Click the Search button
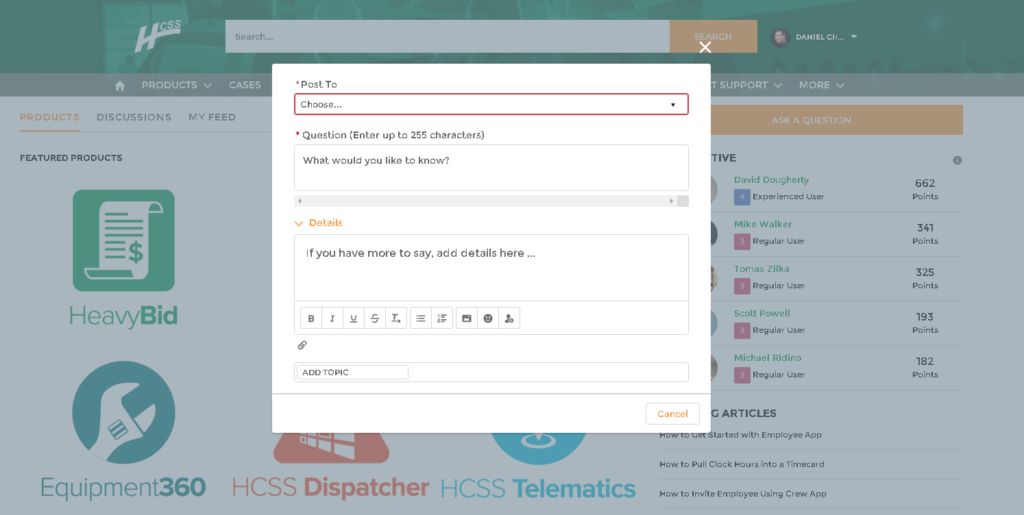 point(713,37)
